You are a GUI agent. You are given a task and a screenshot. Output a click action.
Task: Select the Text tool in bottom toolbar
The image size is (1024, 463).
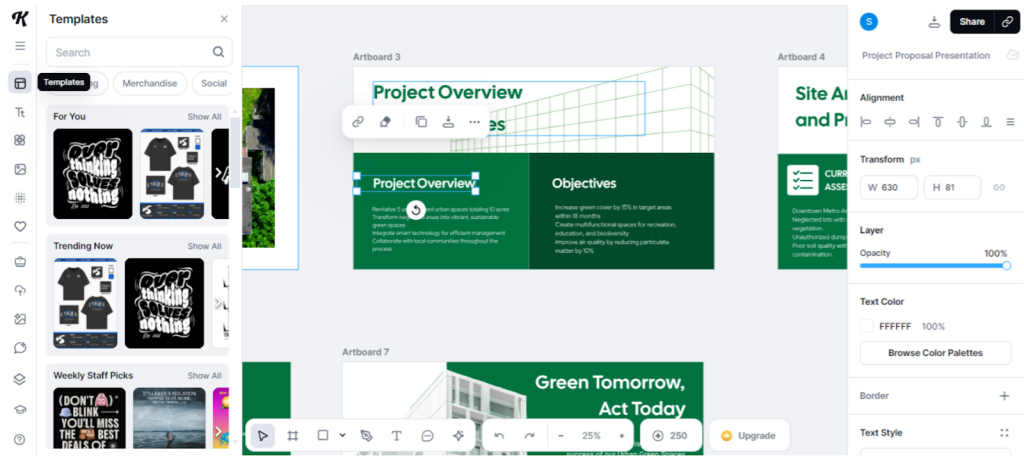pos(396,436)
